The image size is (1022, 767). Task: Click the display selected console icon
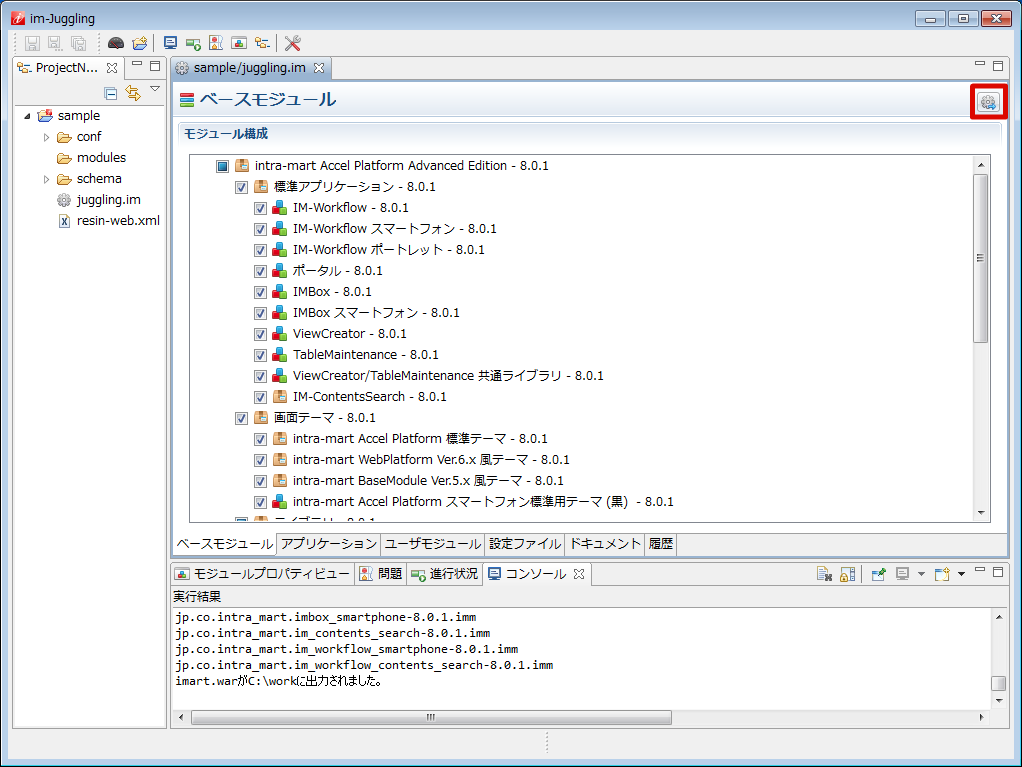(x=903, y=574)
